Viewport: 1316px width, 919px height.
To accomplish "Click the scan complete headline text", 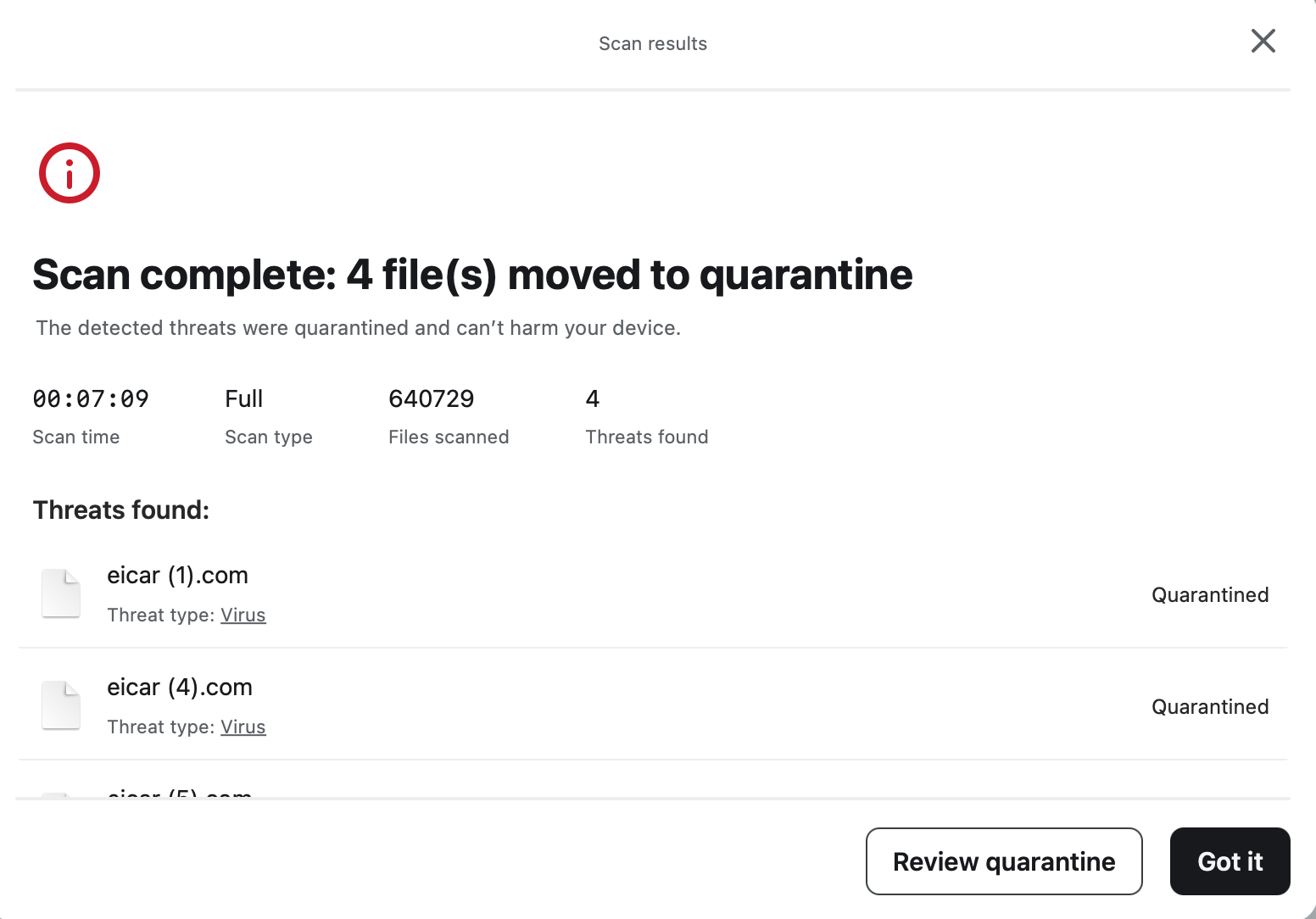I will [472, 275].
